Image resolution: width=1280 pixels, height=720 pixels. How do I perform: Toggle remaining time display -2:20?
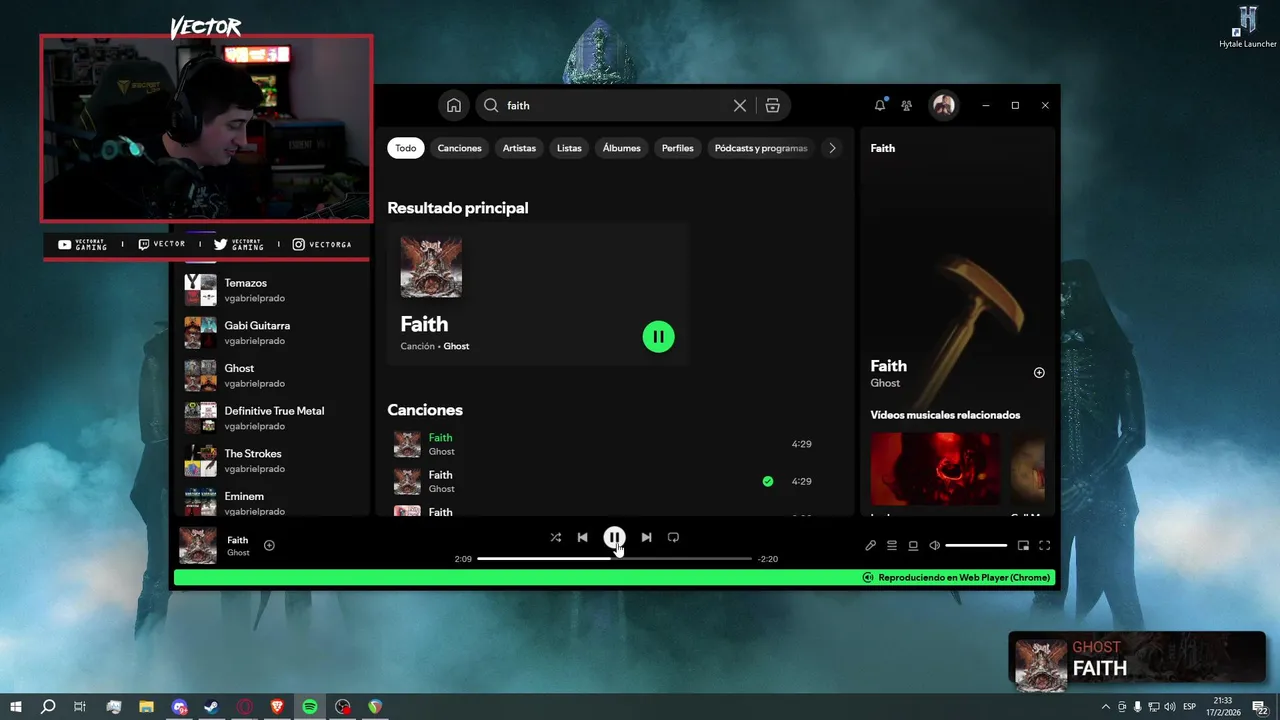tap(768, 559)
